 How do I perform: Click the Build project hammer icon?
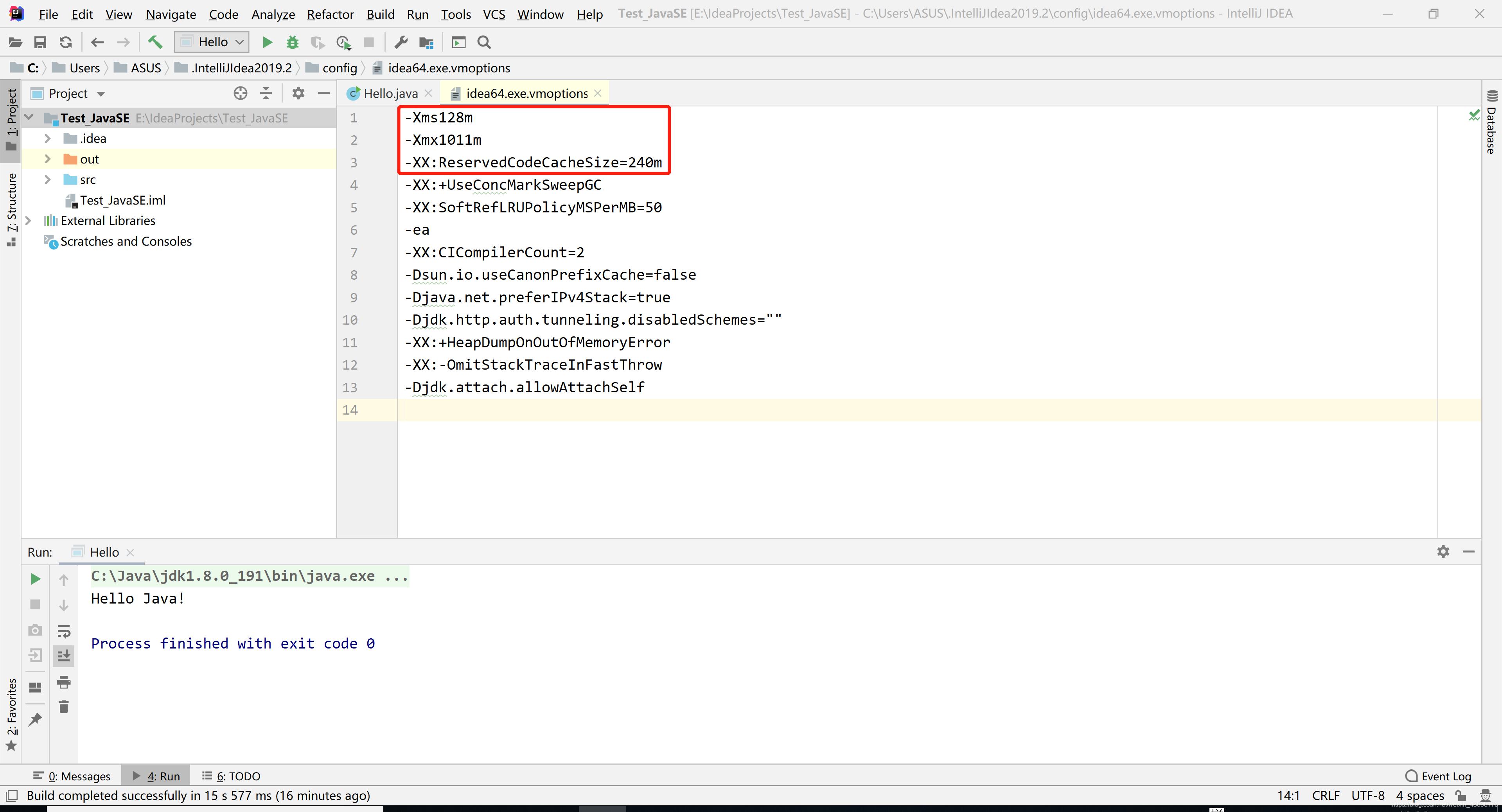pyautogui.click(x=155, y=42)
